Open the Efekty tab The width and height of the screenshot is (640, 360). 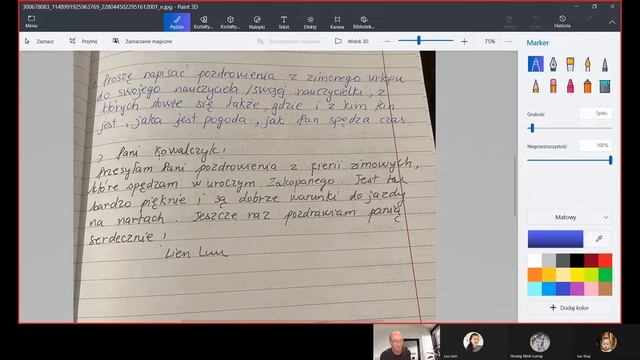click(x=310, y=22)
